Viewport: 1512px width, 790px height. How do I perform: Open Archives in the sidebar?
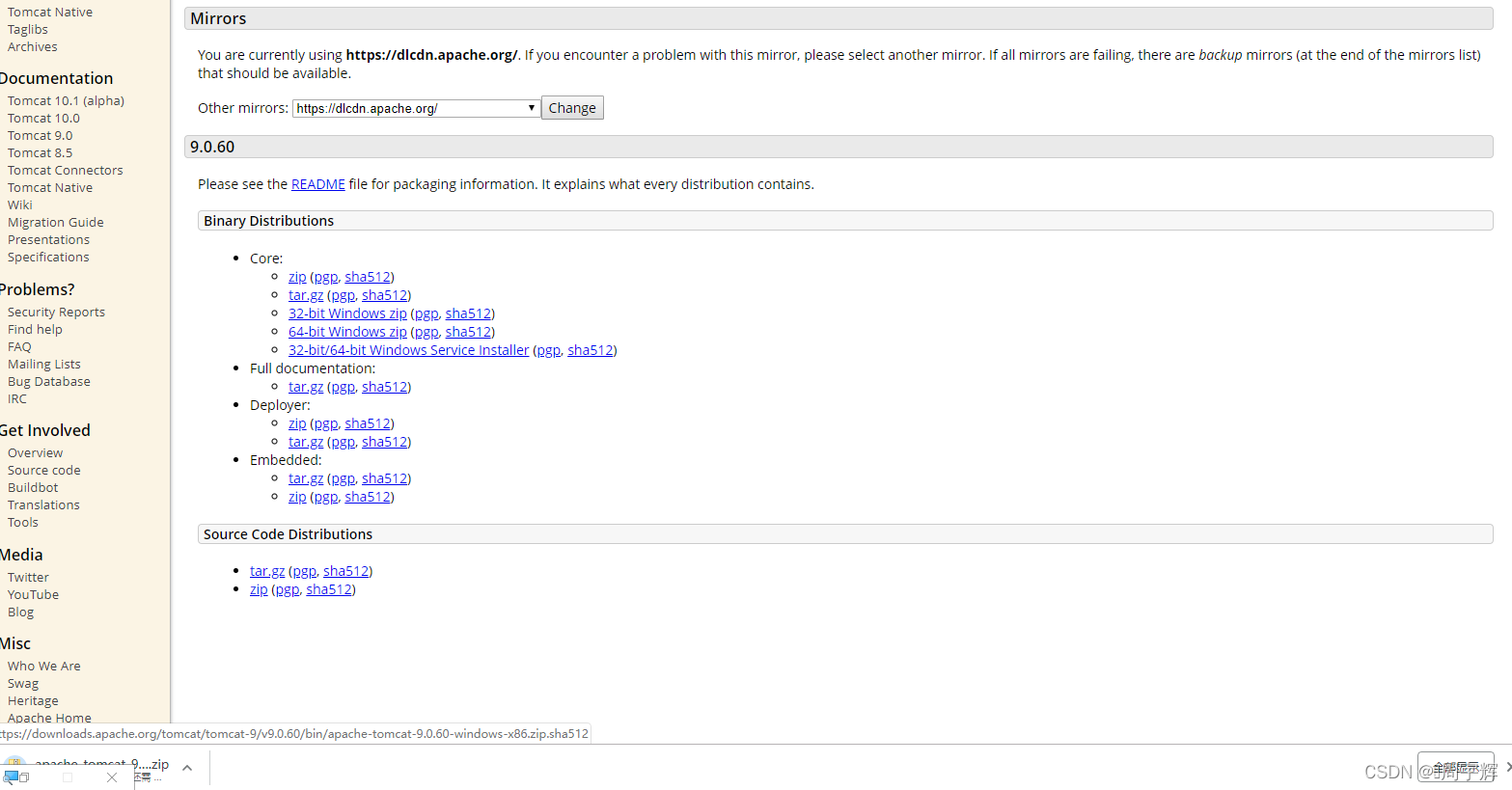click(33, 47)
